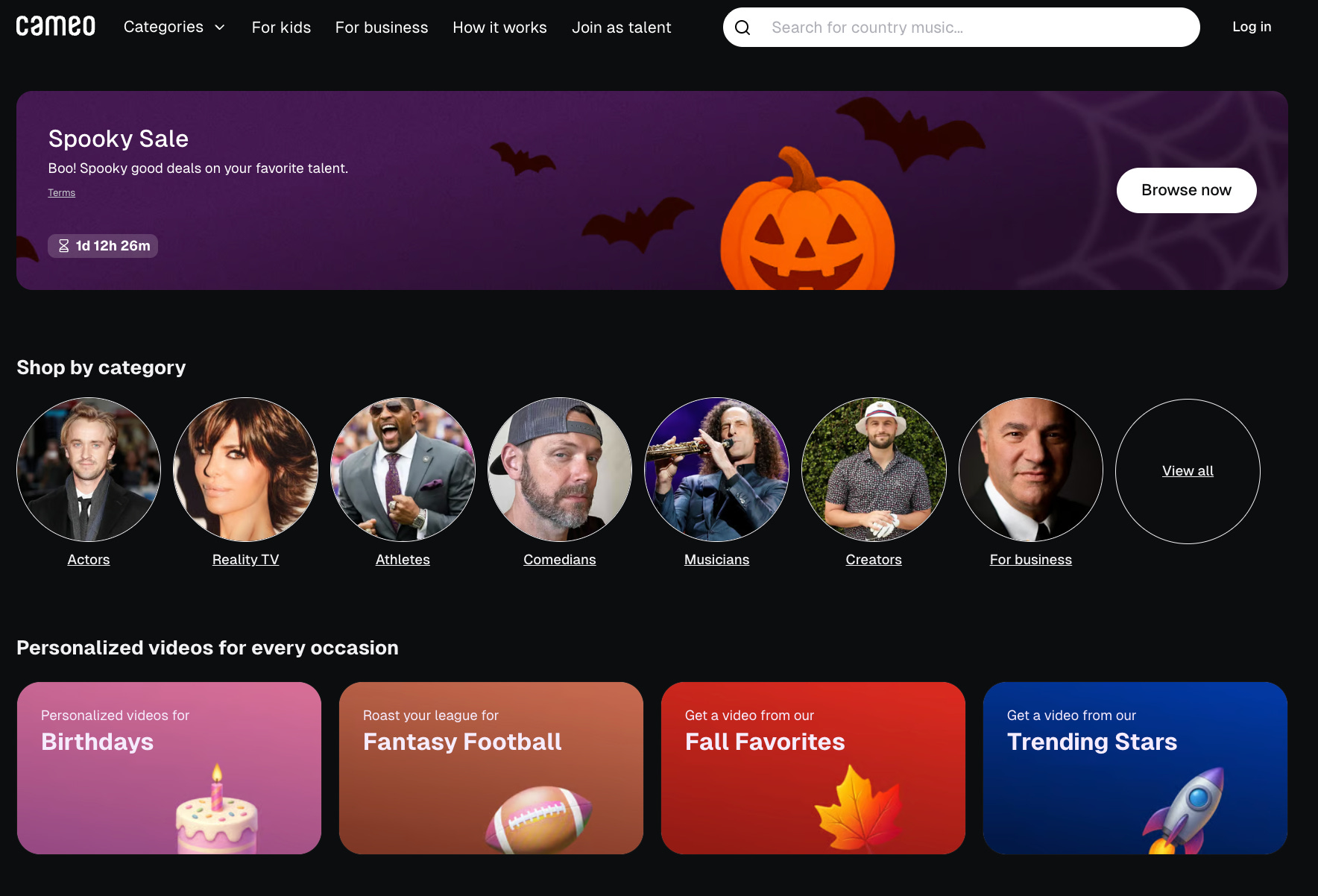Click the search magnifier icon
This screenshot has height=896, width=1318.
(x=742, y=28)
